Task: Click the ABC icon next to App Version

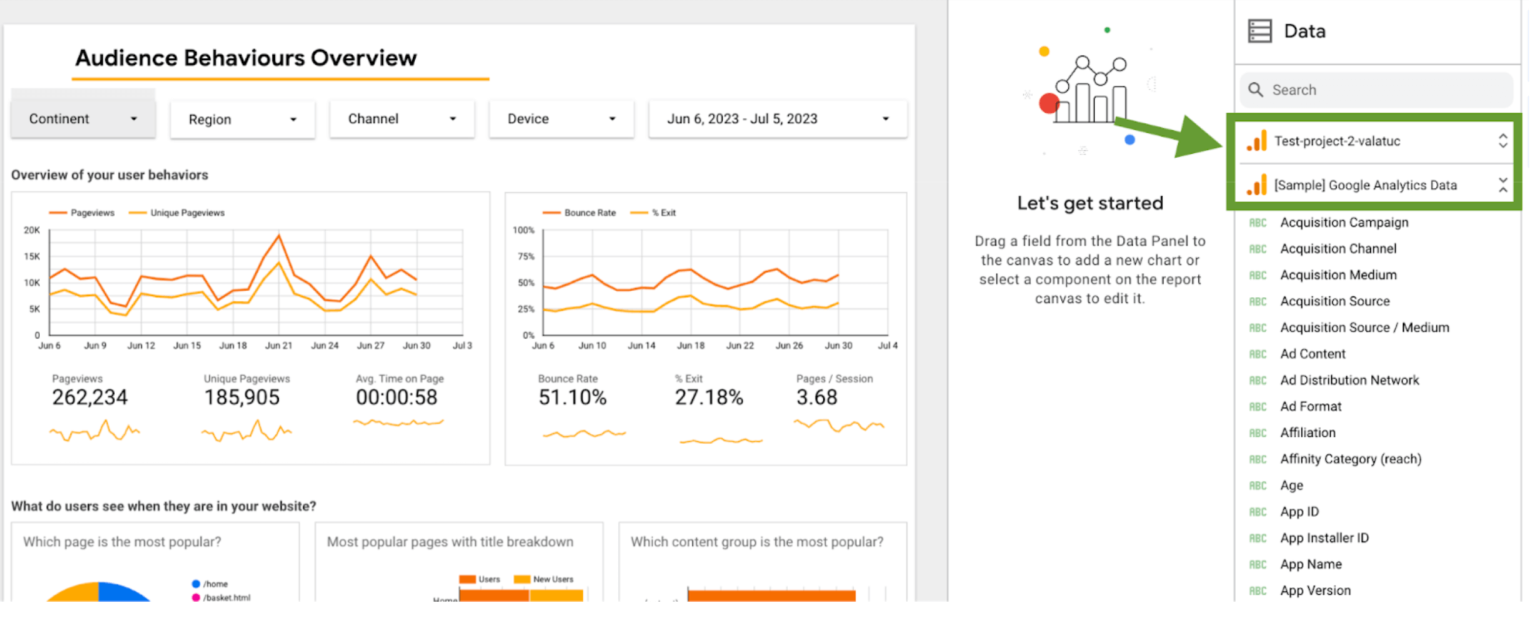Action: coord(1257,590)
